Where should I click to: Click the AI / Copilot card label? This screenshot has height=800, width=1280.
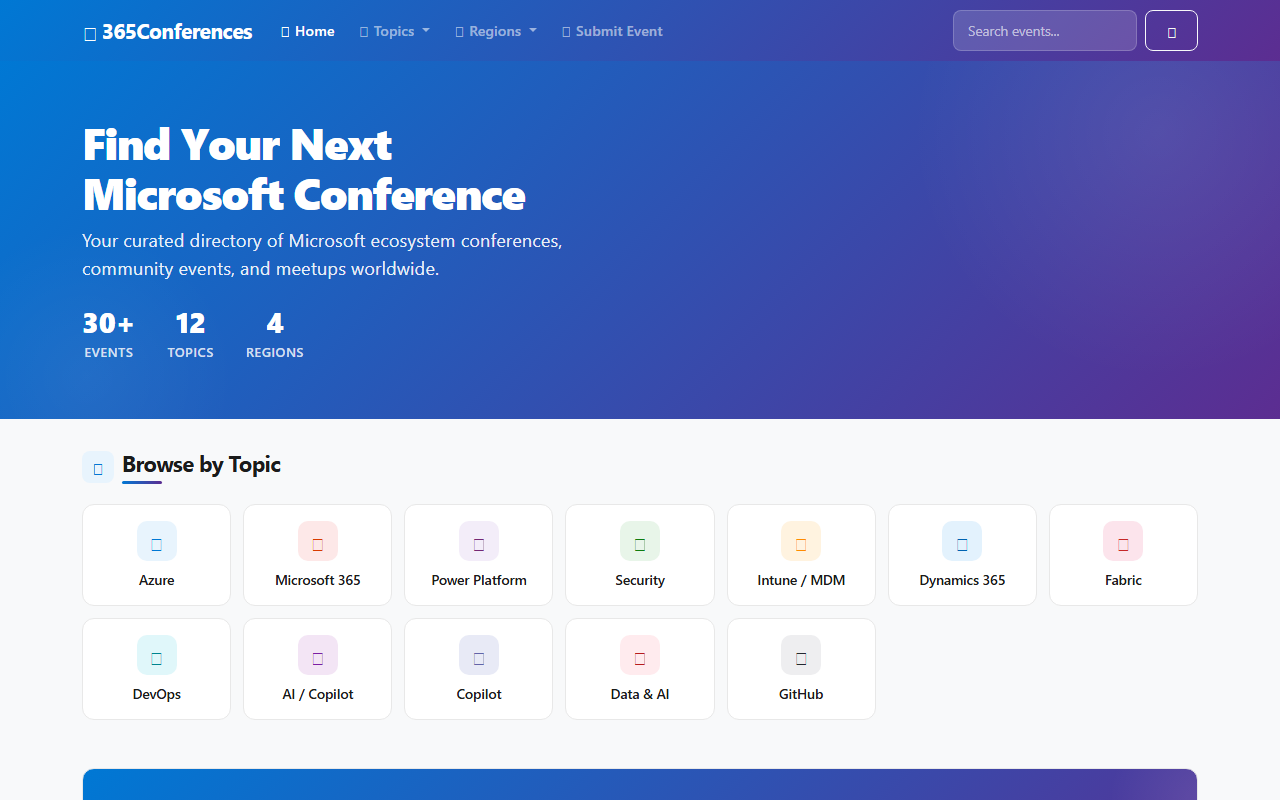coord(318,694)
